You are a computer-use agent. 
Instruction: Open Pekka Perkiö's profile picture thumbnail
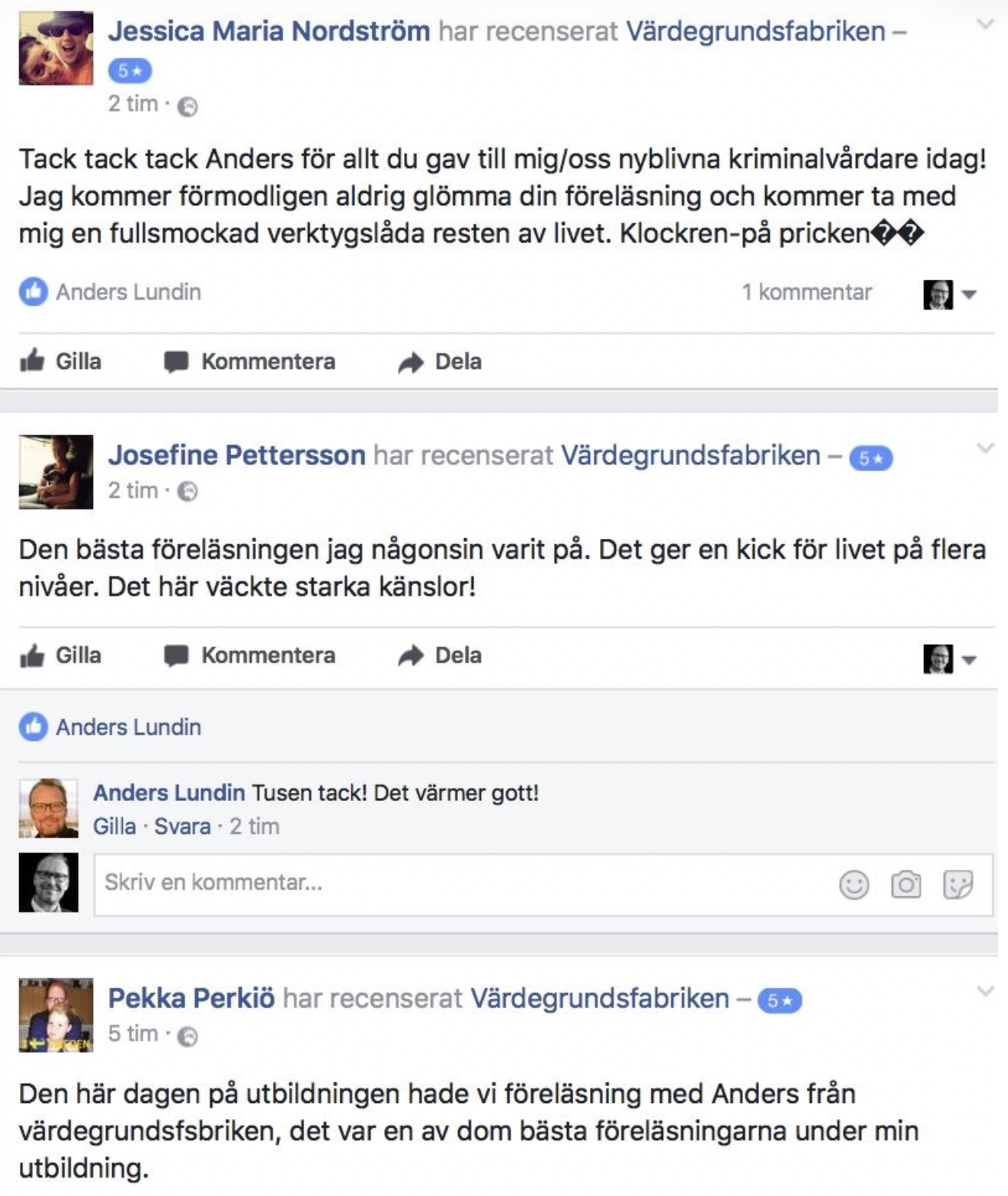point(56,1015)
